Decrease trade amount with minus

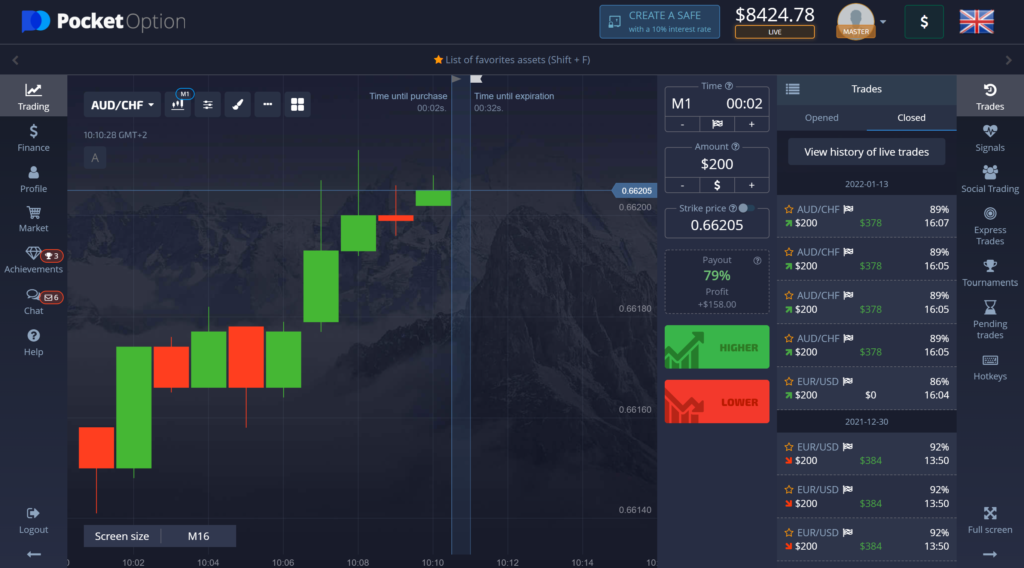click(x=682, y=185)
